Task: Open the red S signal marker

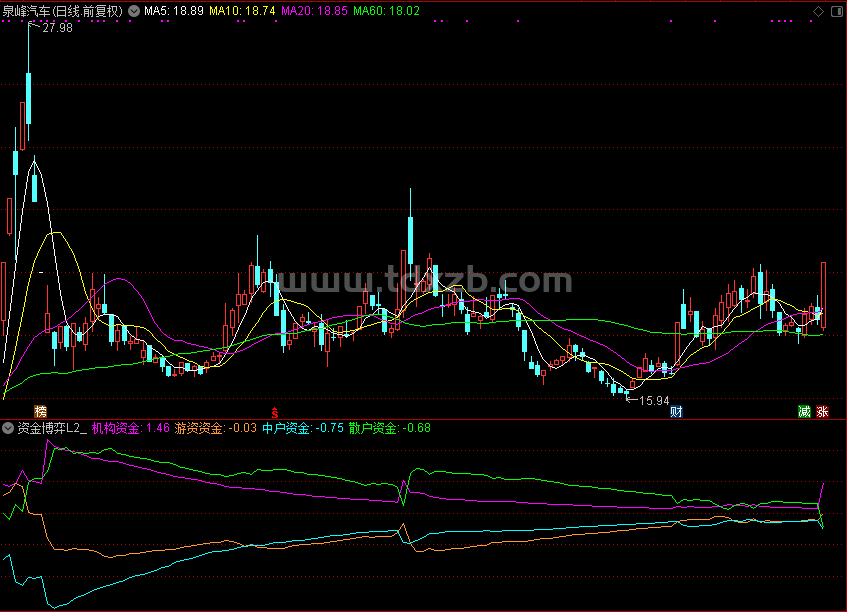Action: pyautogui.click(x=275, y=413)
